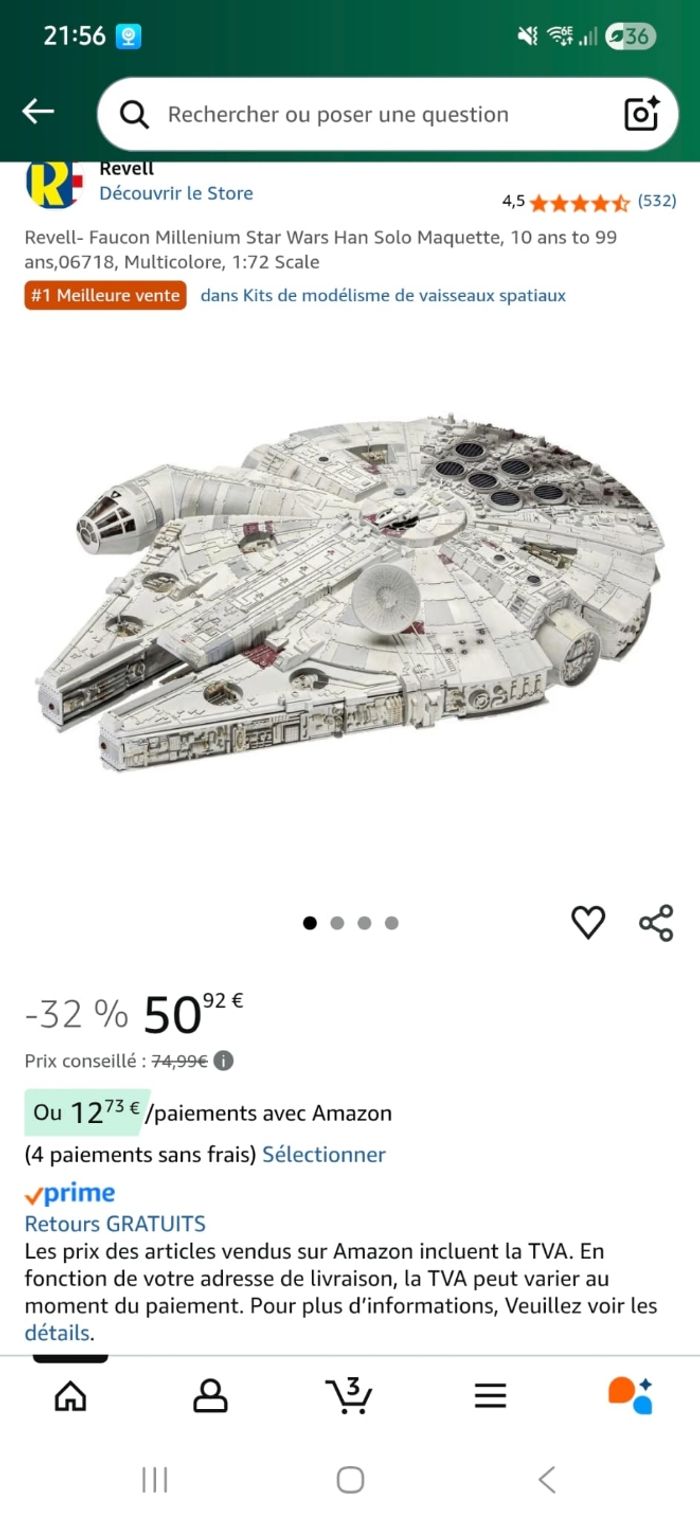The height and width of the screenshot is (1518, 700).
Task: Open hamburger menu tab
Action: (x=490, y=1395)
